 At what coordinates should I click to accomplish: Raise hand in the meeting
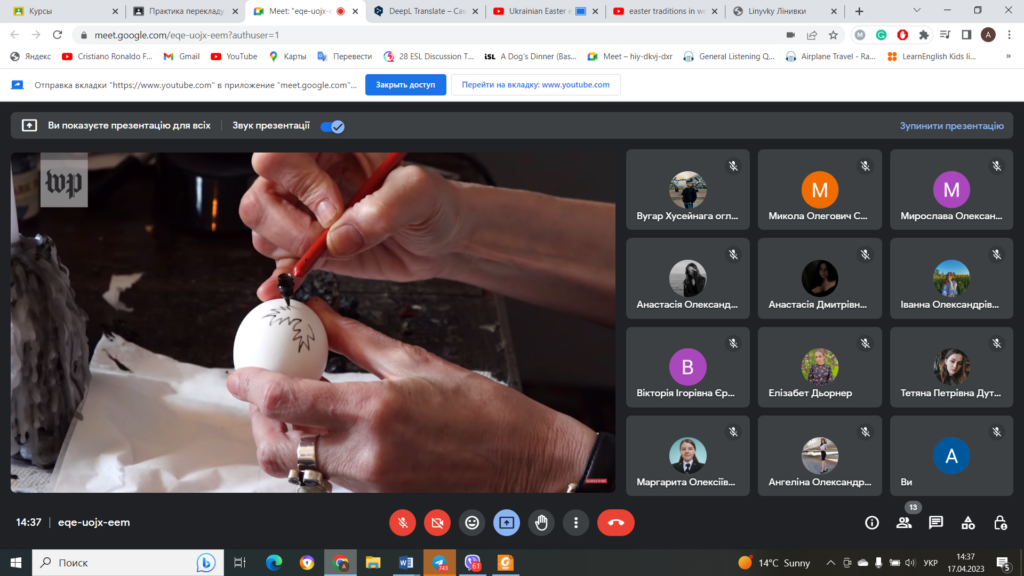(541, 522)
